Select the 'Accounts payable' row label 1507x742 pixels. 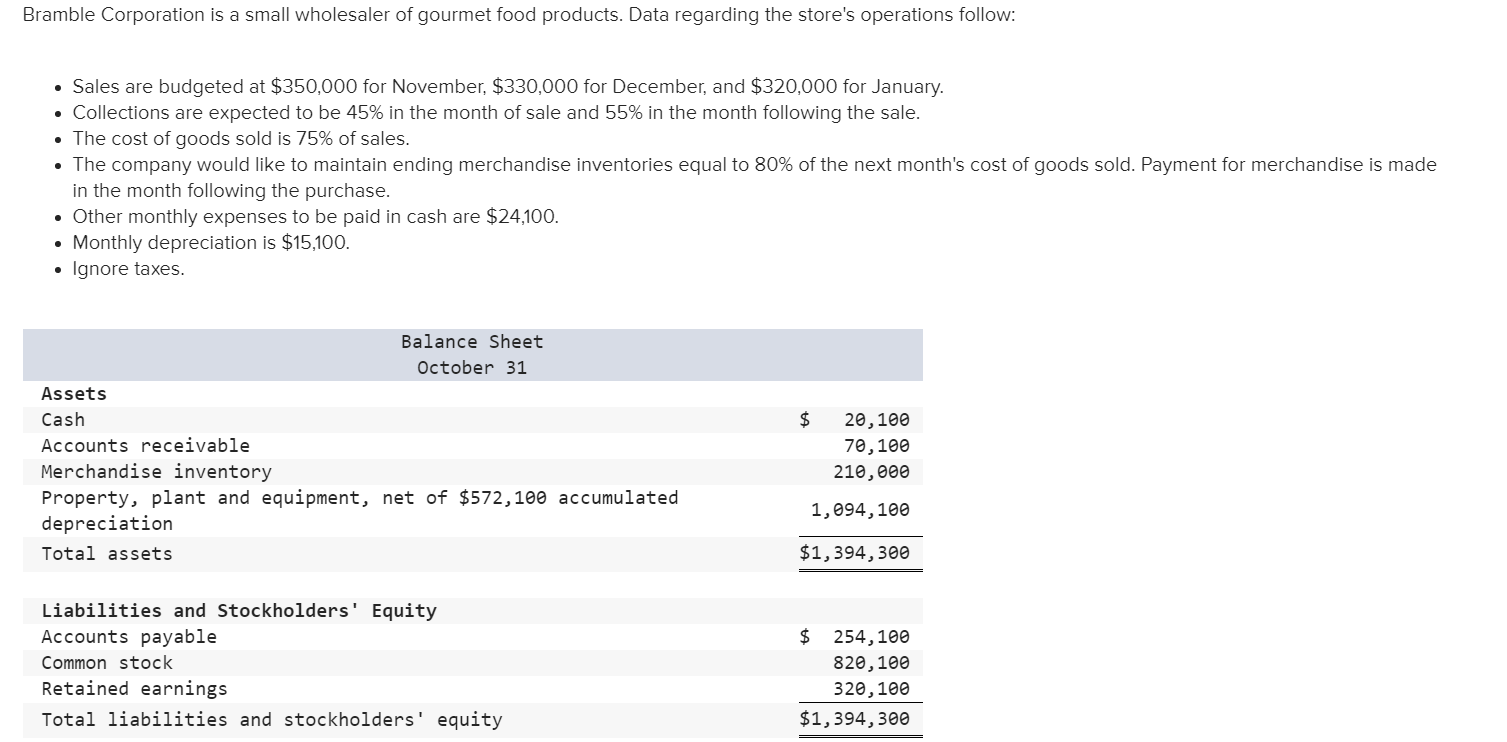(x=129, y=637)
